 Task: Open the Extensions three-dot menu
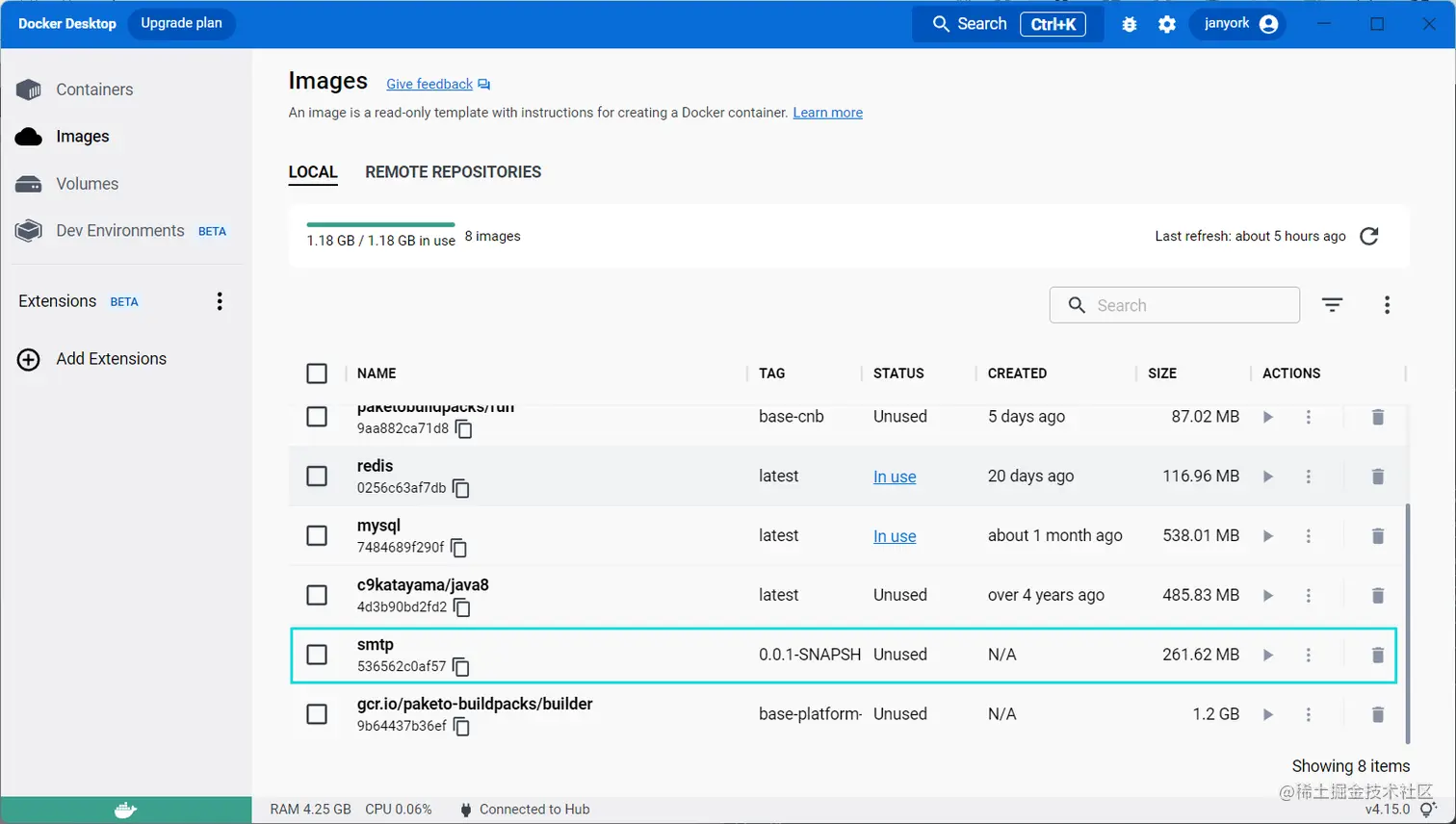220,301
